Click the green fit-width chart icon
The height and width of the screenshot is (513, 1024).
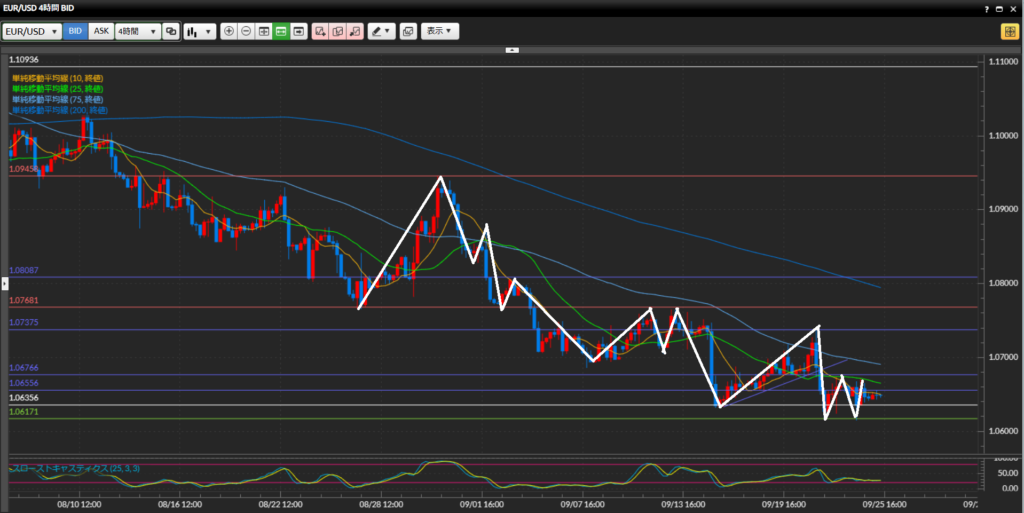281,31
